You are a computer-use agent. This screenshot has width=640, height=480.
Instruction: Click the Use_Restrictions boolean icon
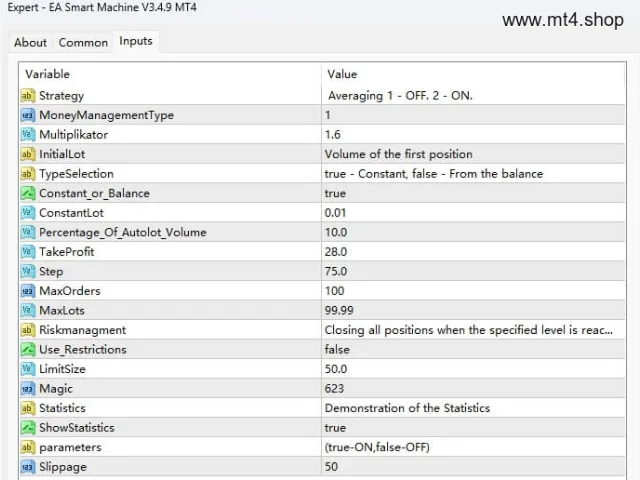coord(27,350)
